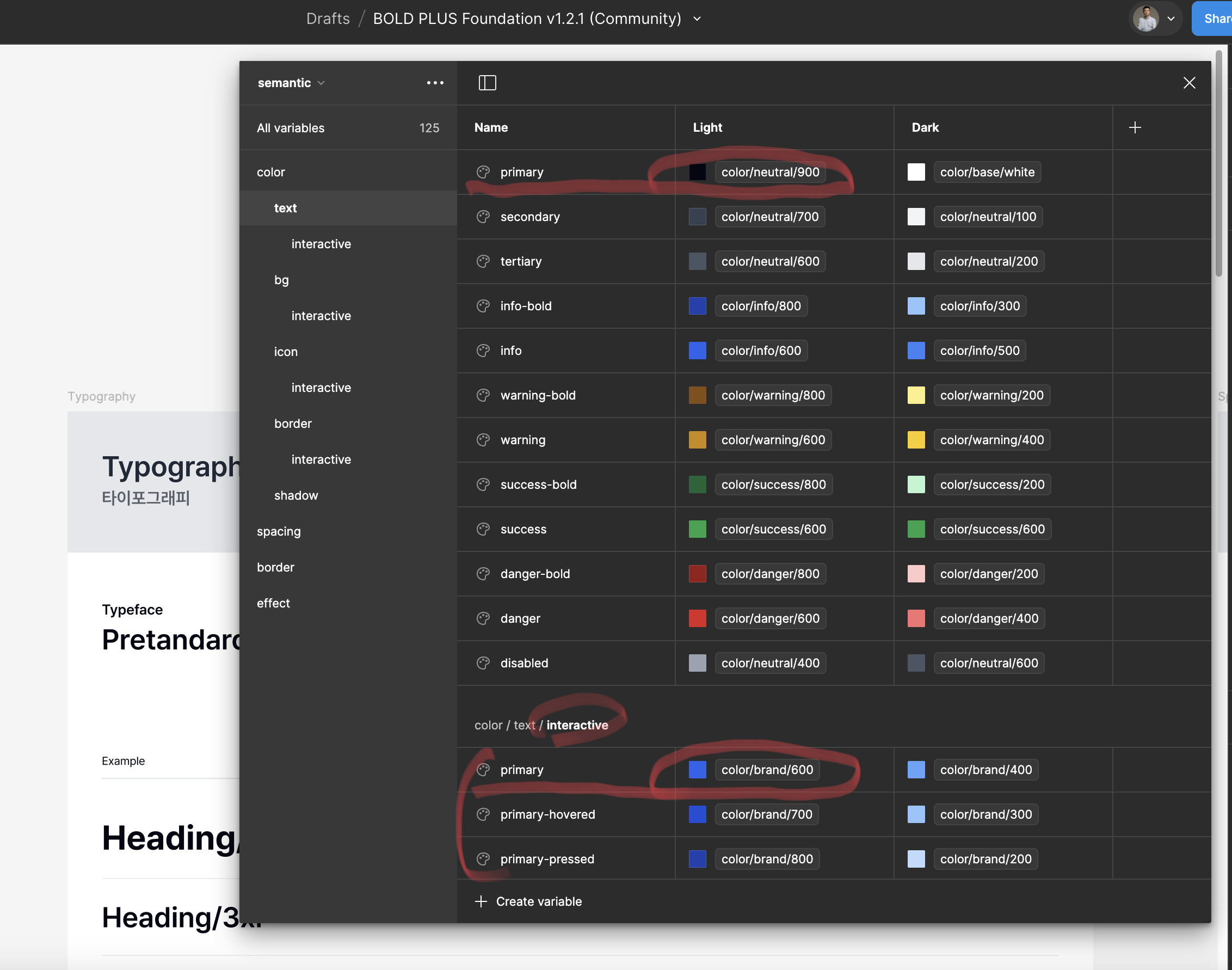1232x970 pixels.
Task: Expand the text category in sidebar
Action: pos(285,207)
